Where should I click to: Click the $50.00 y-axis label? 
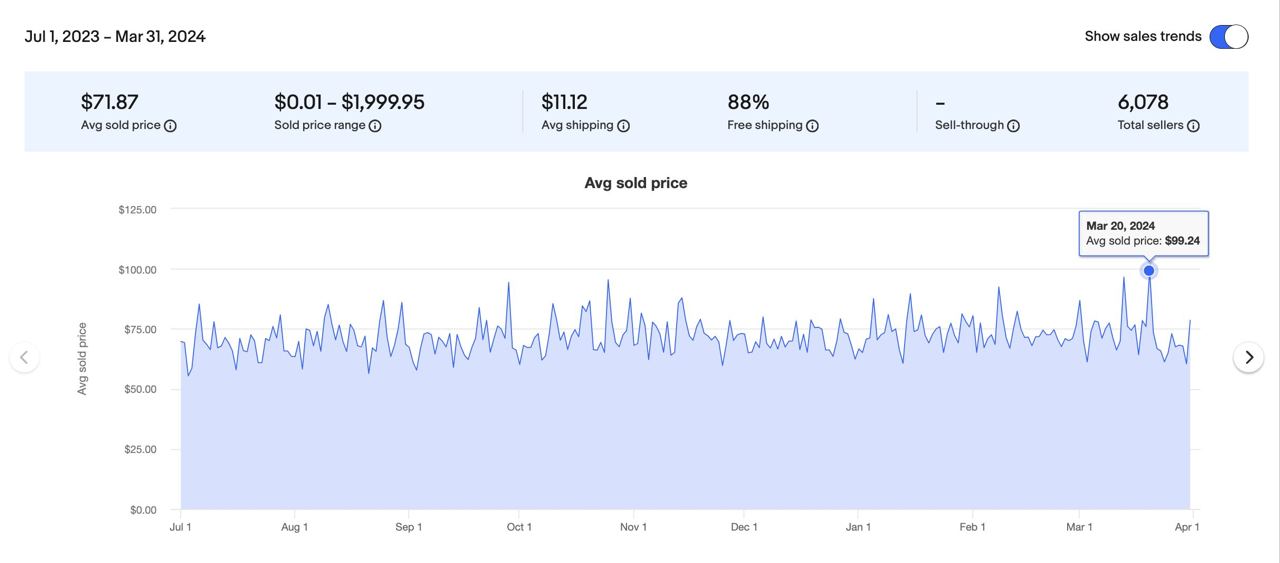[x=139, y=389]
